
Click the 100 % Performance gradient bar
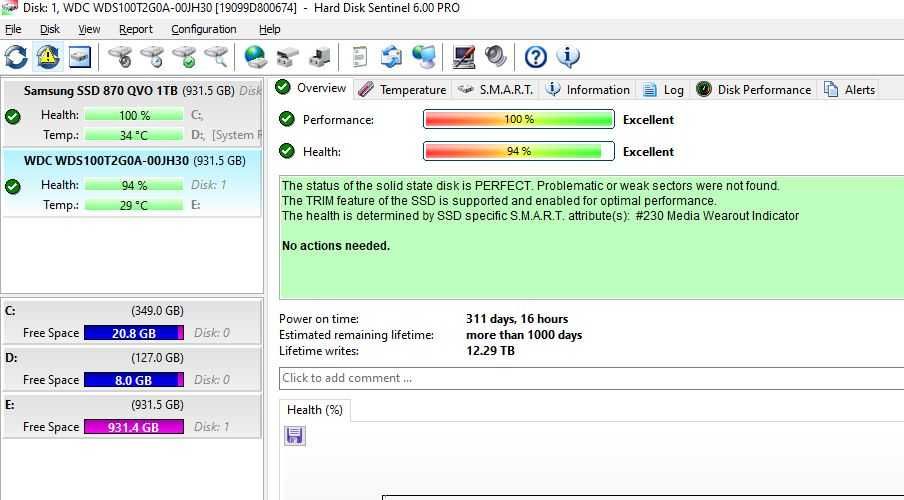pyautogui.click(x=519, y=119)
